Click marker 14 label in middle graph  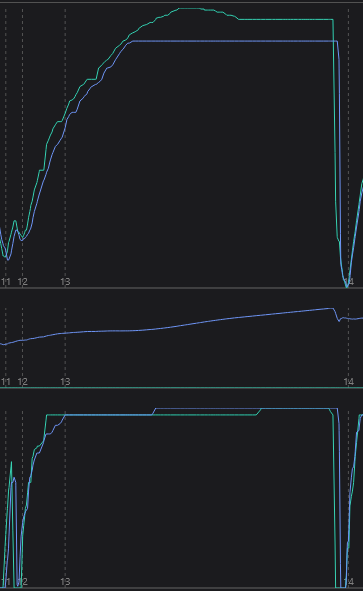[349, 382]
